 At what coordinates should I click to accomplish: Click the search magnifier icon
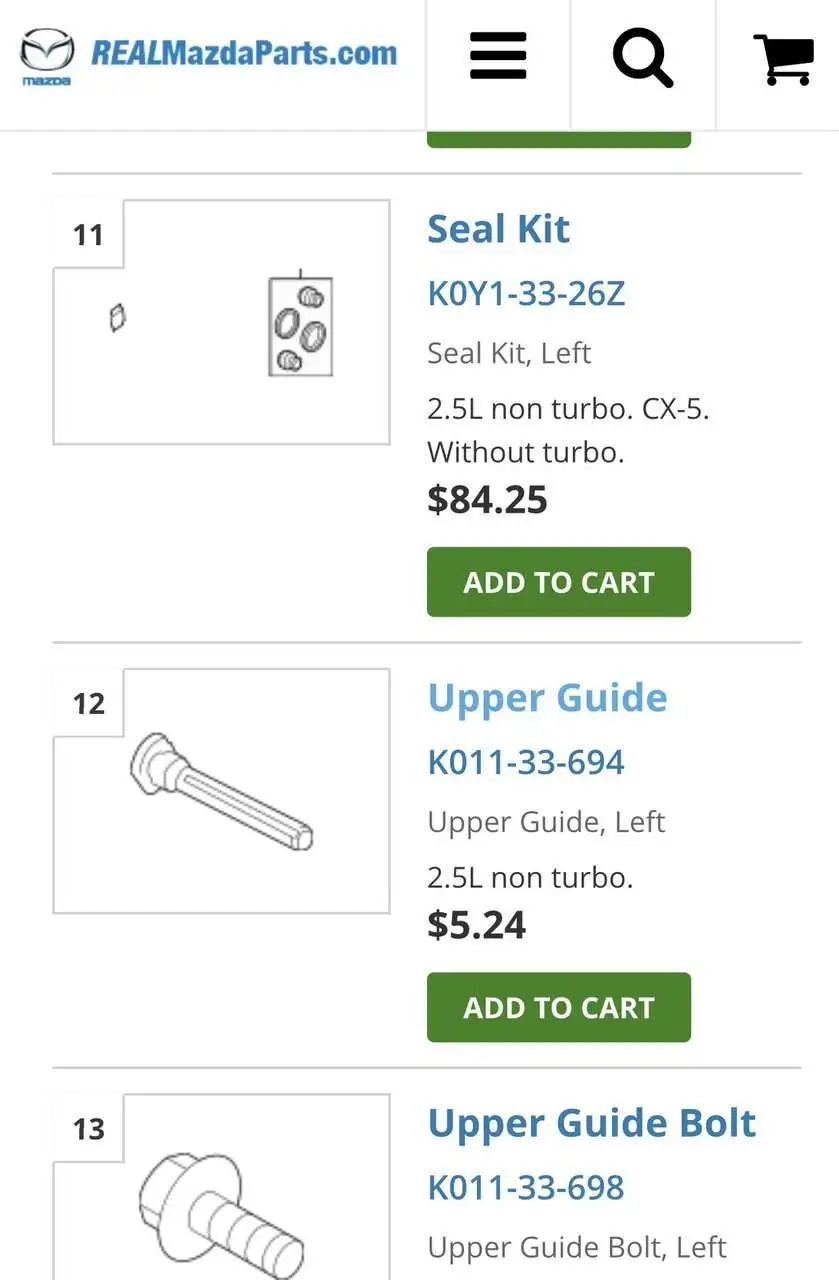[642, 56]
